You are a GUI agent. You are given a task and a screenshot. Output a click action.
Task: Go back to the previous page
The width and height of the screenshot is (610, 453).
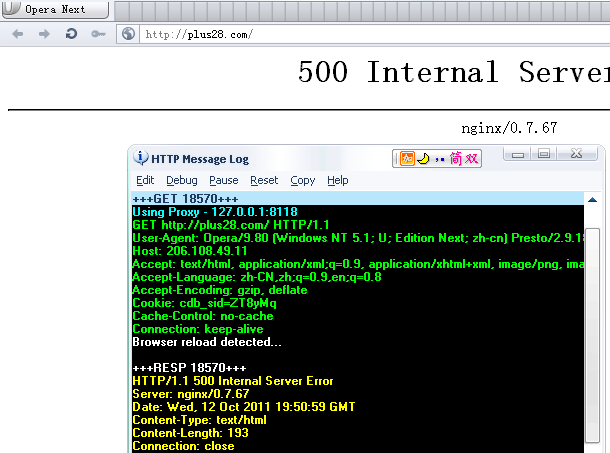[18, 34]
